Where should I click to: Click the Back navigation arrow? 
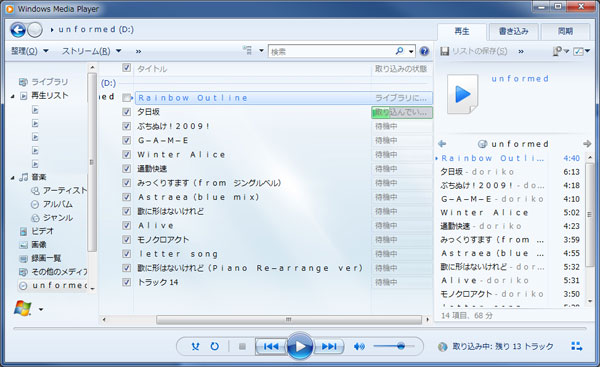pyautogui.click(x=18, y=30)
